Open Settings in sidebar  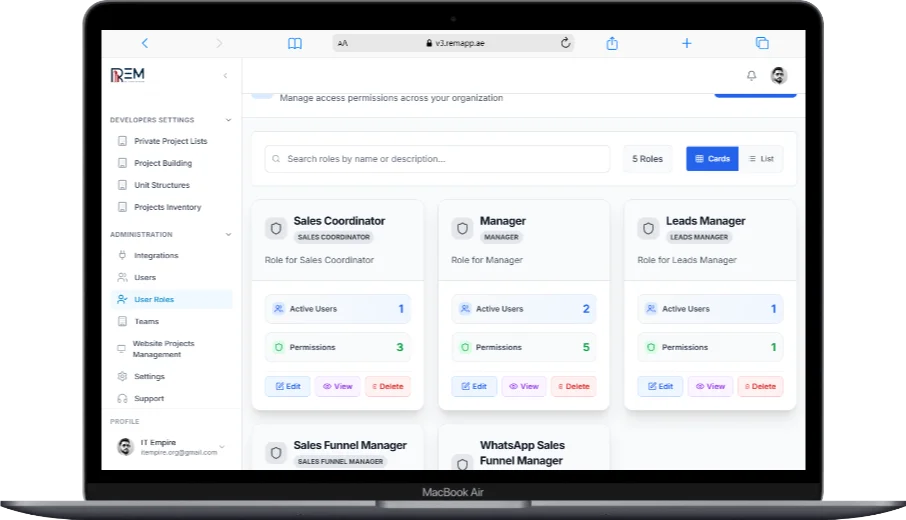171,376
